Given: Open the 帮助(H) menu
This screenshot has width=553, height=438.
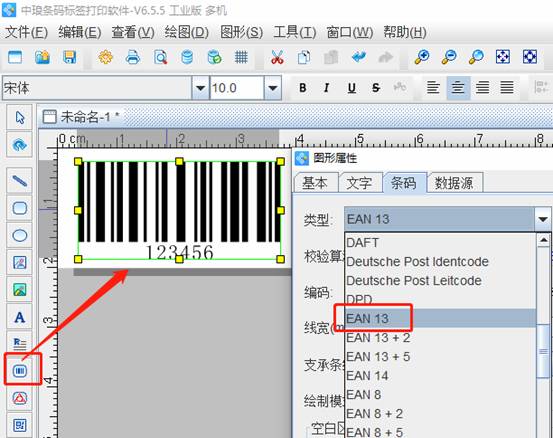Looking at the screenshot, I should 405,32.
